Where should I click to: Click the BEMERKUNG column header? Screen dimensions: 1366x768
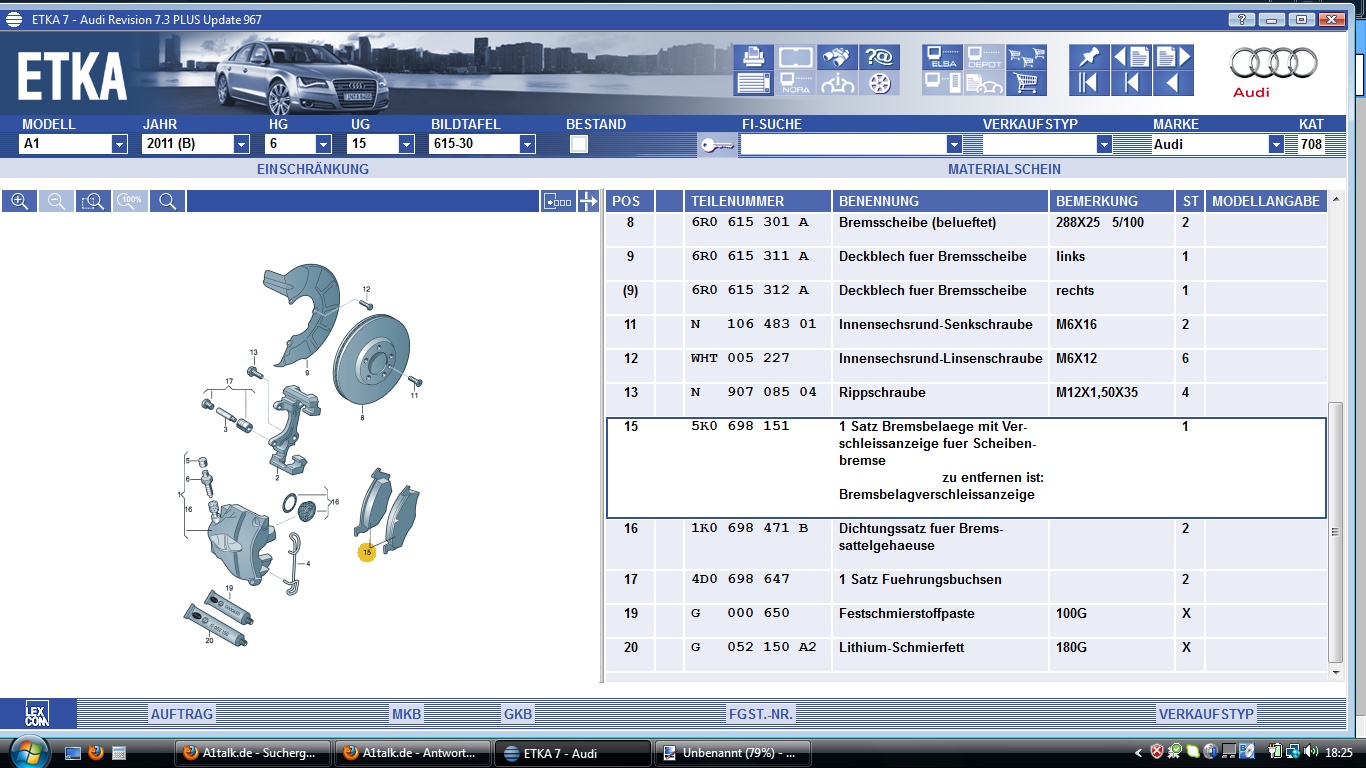pos(1112,201)
